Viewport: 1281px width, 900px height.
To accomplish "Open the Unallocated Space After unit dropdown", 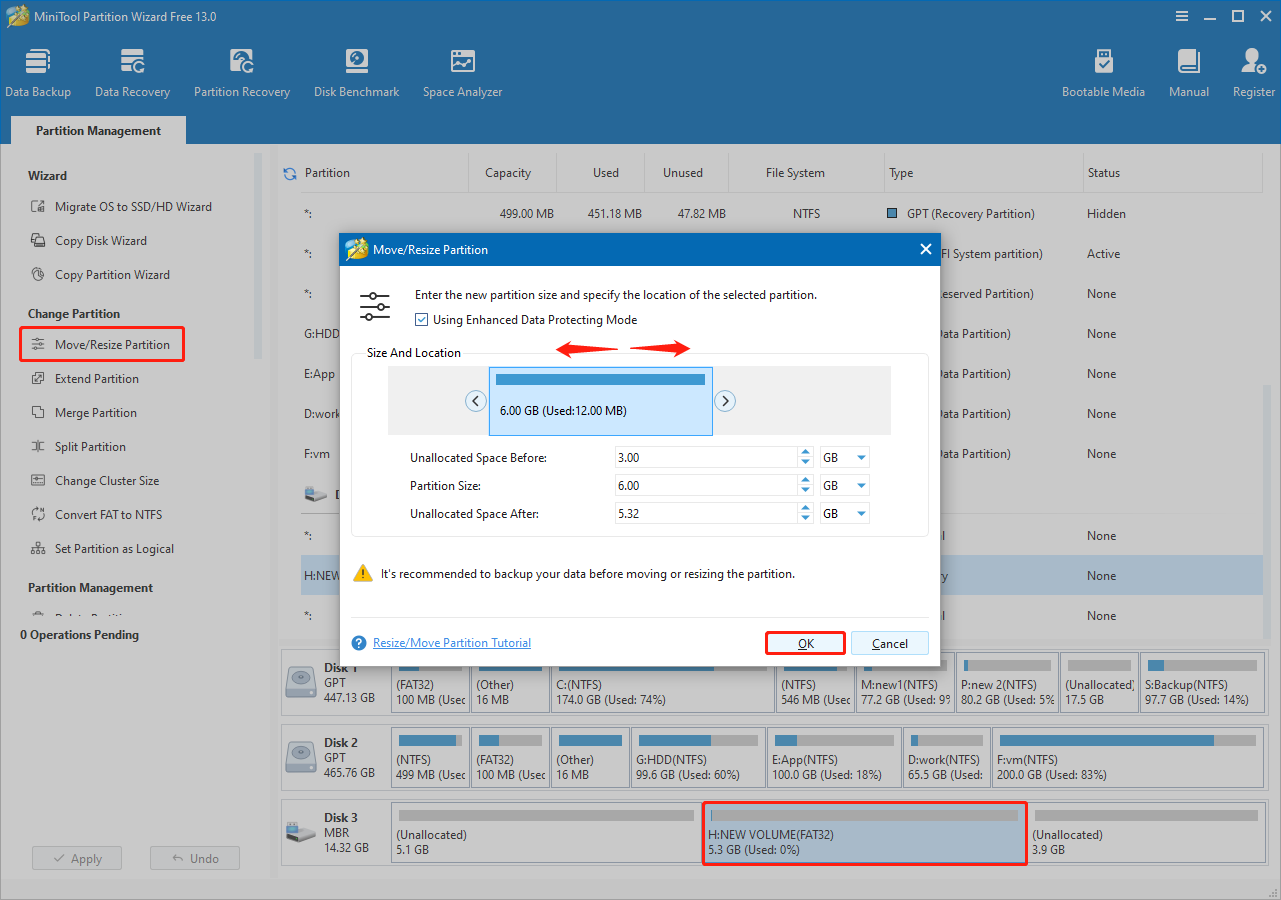I will click(x=861, y=513).
